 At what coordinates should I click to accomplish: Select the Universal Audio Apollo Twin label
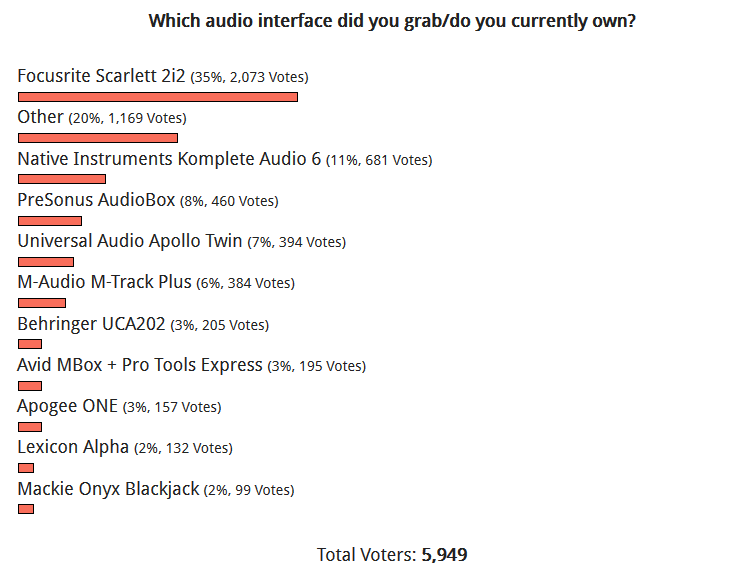coord(130,241)
